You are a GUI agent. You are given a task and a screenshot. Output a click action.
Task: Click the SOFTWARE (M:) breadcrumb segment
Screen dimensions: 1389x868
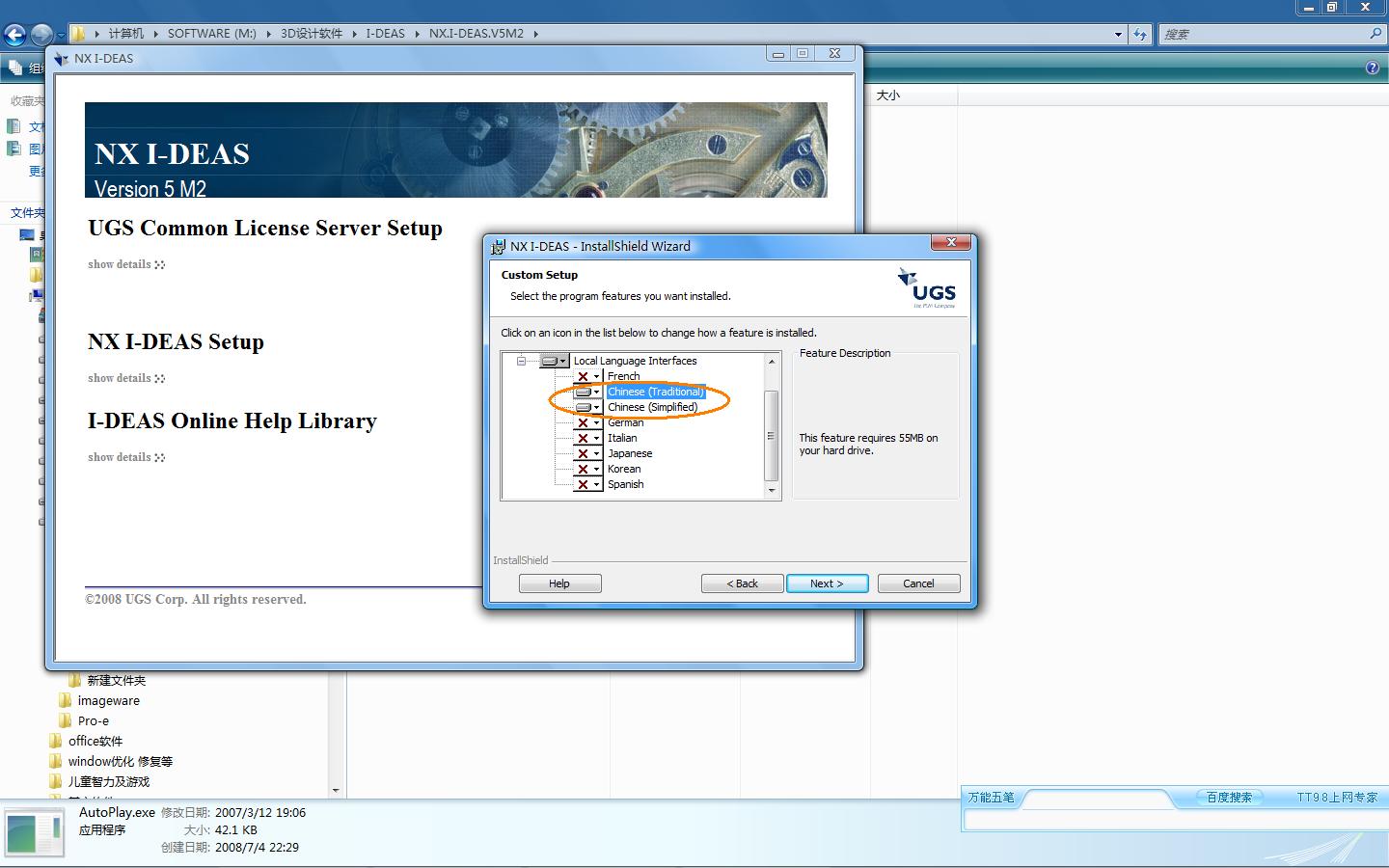[212, 33]
